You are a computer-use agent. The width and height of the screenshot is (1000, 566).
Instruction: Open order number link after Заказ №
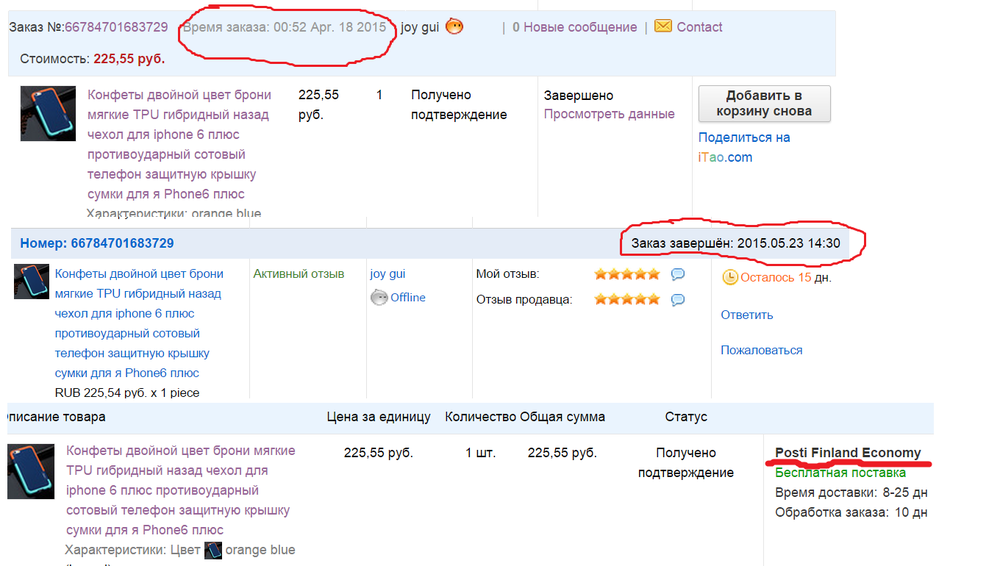point(116,27)
